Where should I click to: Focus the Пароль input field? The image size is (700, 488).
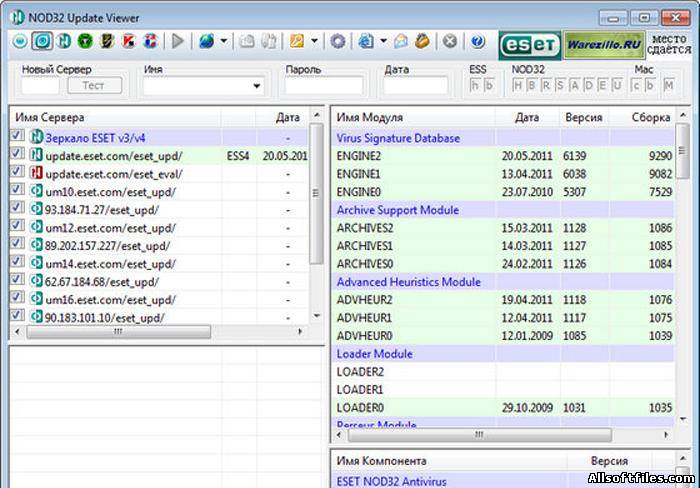point(324,85)
